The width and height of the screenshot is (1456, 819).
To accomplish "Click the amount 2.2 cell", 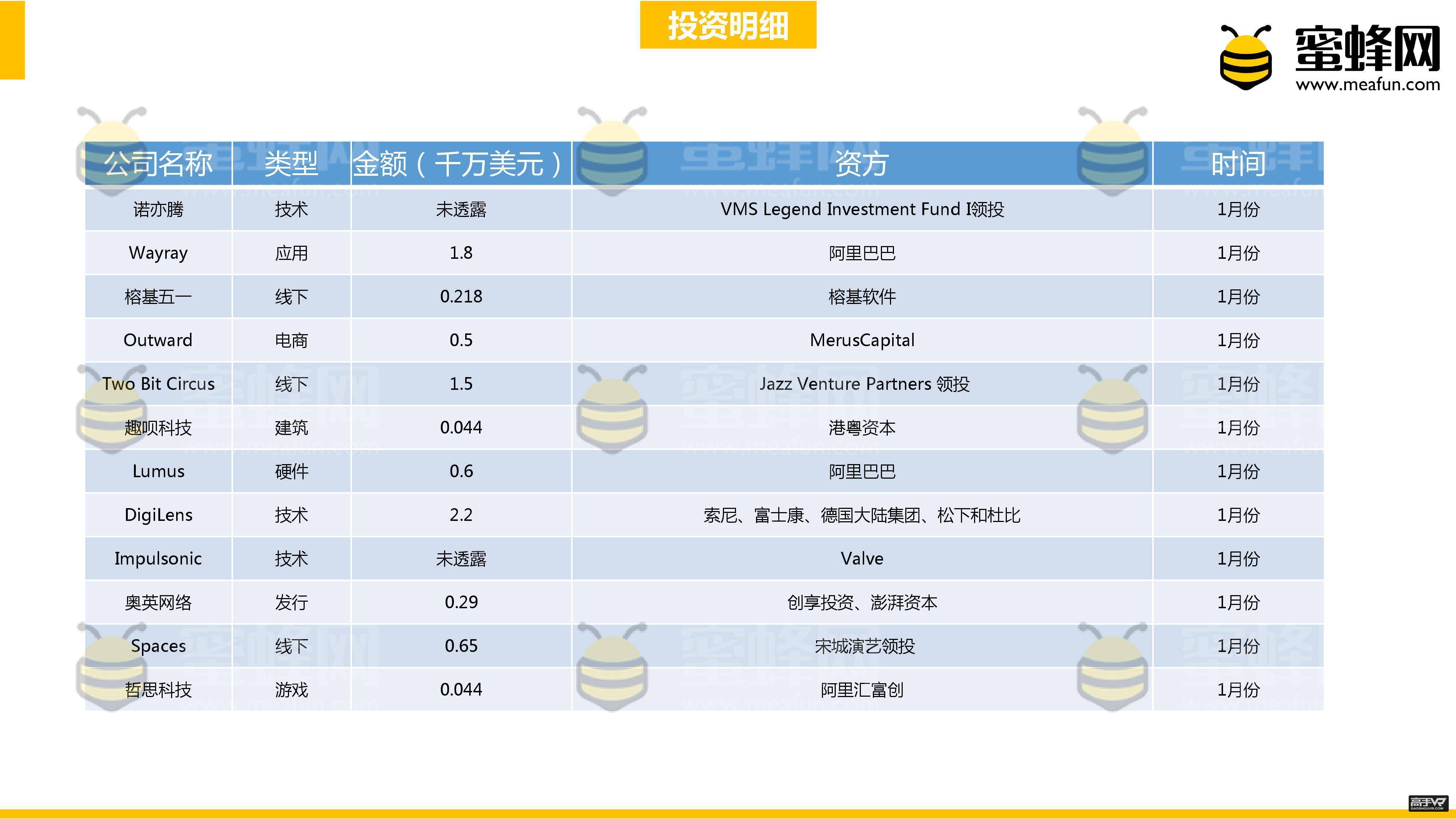I will click(x=461, y=515).
